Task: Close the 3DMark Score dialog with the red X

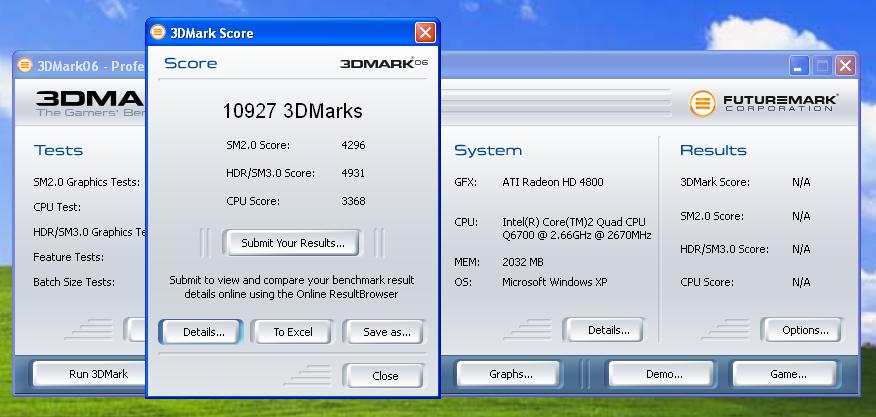Action: coord(425,33)
